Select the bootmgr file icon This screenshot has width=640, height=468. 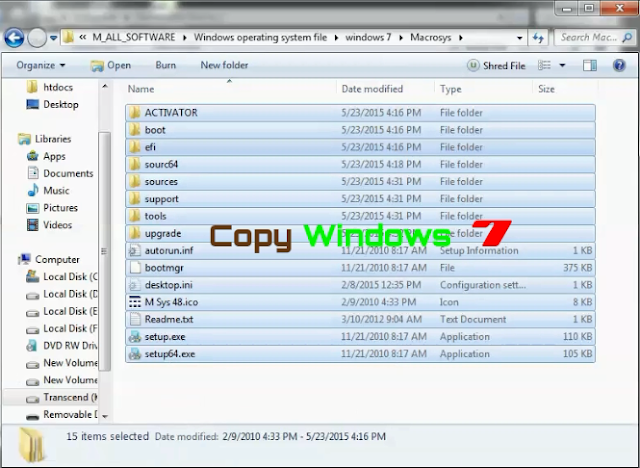pyautogui.click(x=135, y=267)
